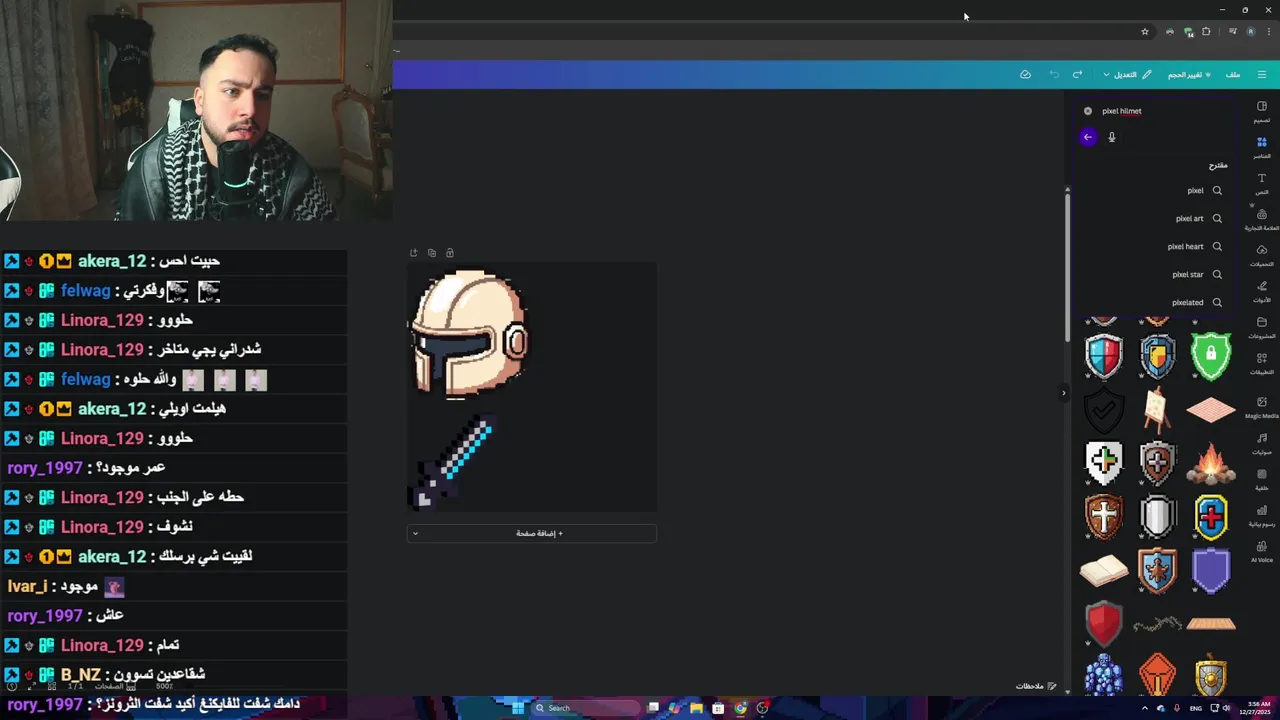Click the purple back arrow in search
This screenshot has height=720, width=1280.
1088,137
